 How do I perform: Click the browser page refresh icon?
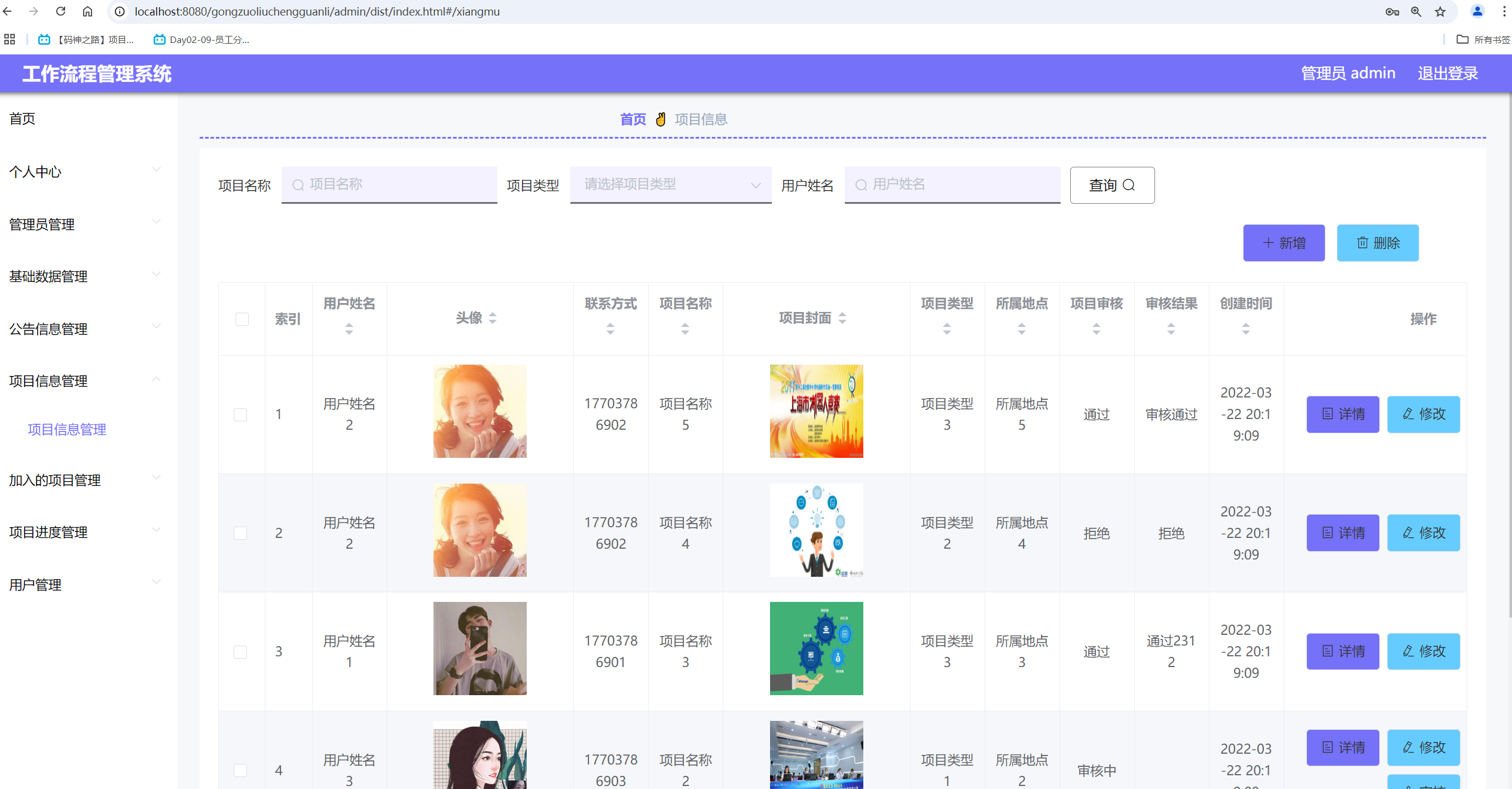click(x=60, y=11)
